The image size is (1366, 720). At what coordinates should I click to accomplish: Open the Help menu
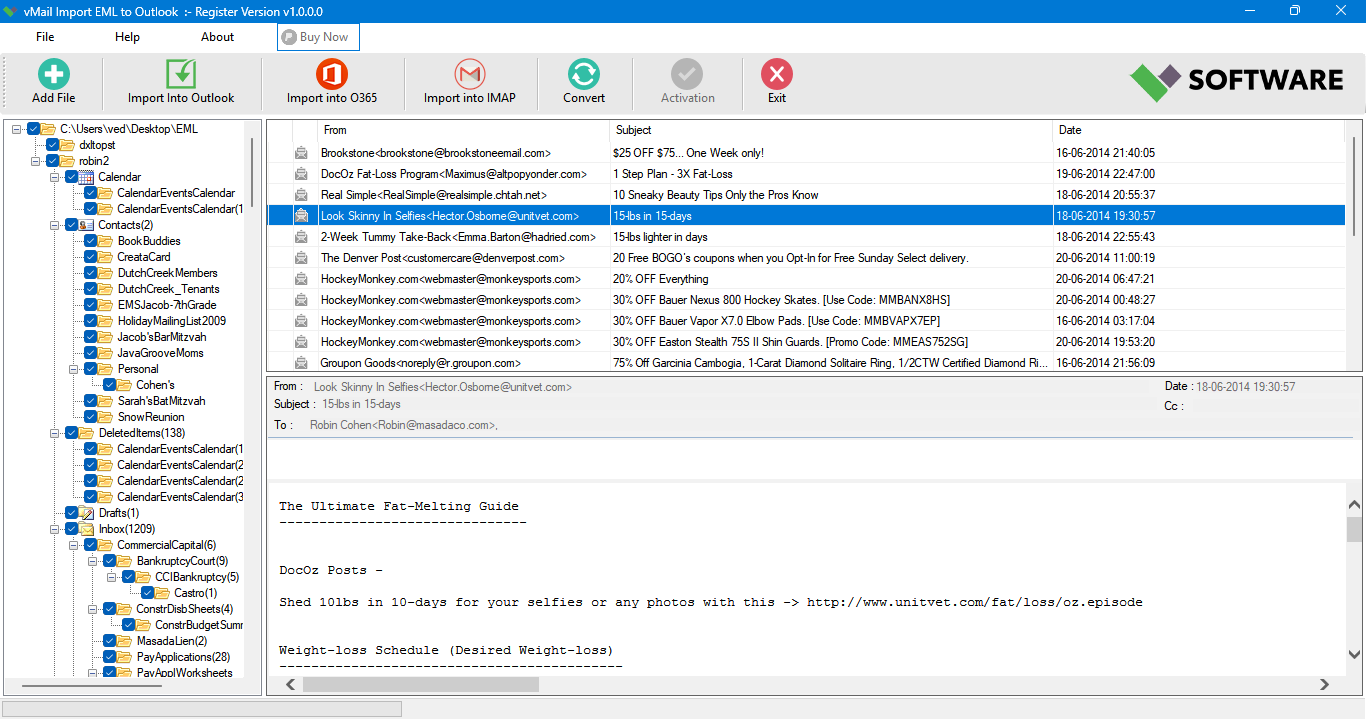coord(127,37)
